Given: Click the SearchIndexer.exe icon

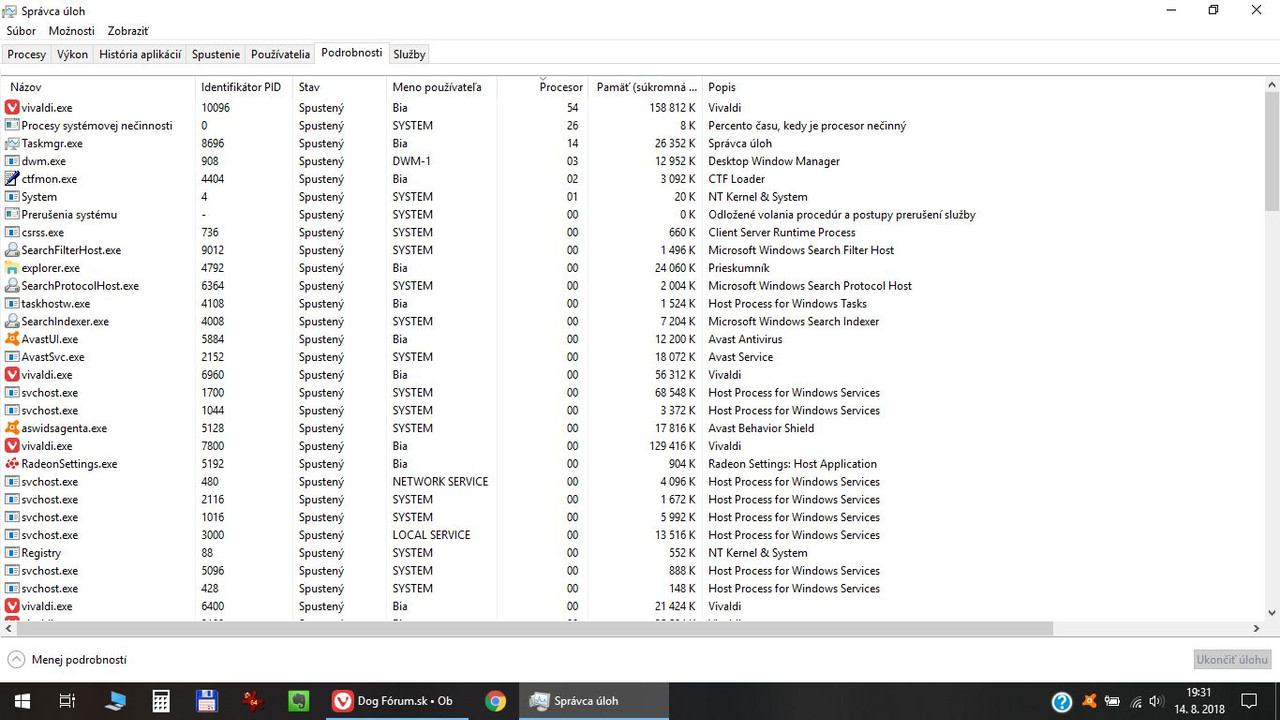Looking at the screenshot, I should 12,321.
